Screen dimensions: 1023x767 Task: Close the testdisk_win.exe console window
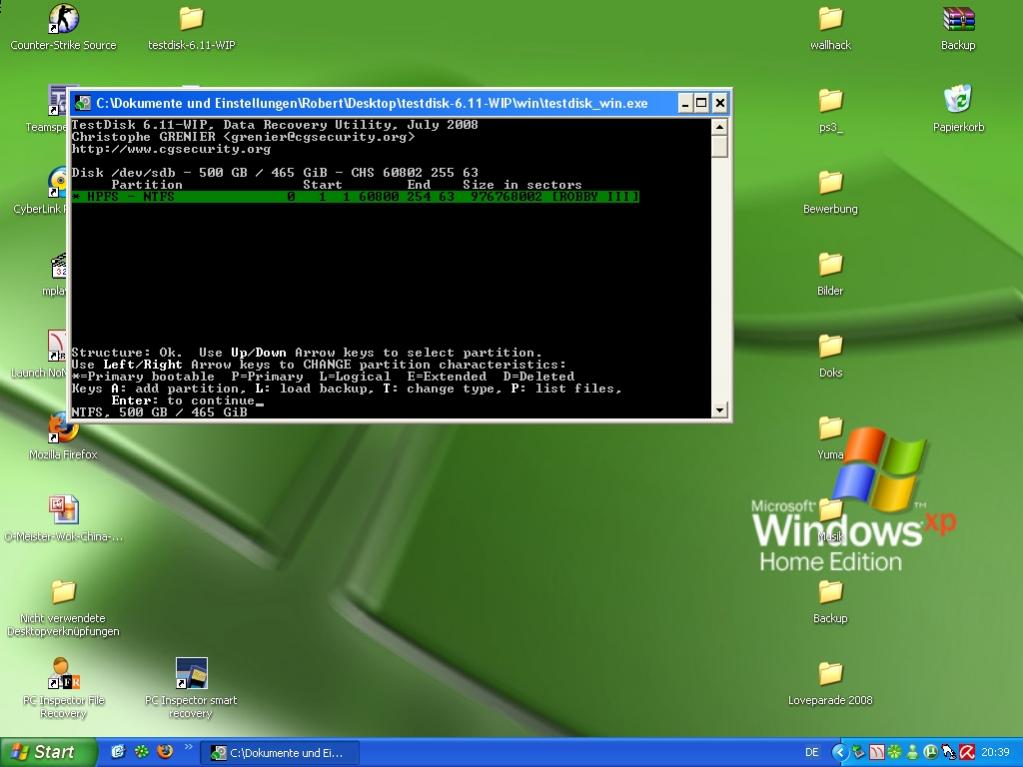coord(720,103)
